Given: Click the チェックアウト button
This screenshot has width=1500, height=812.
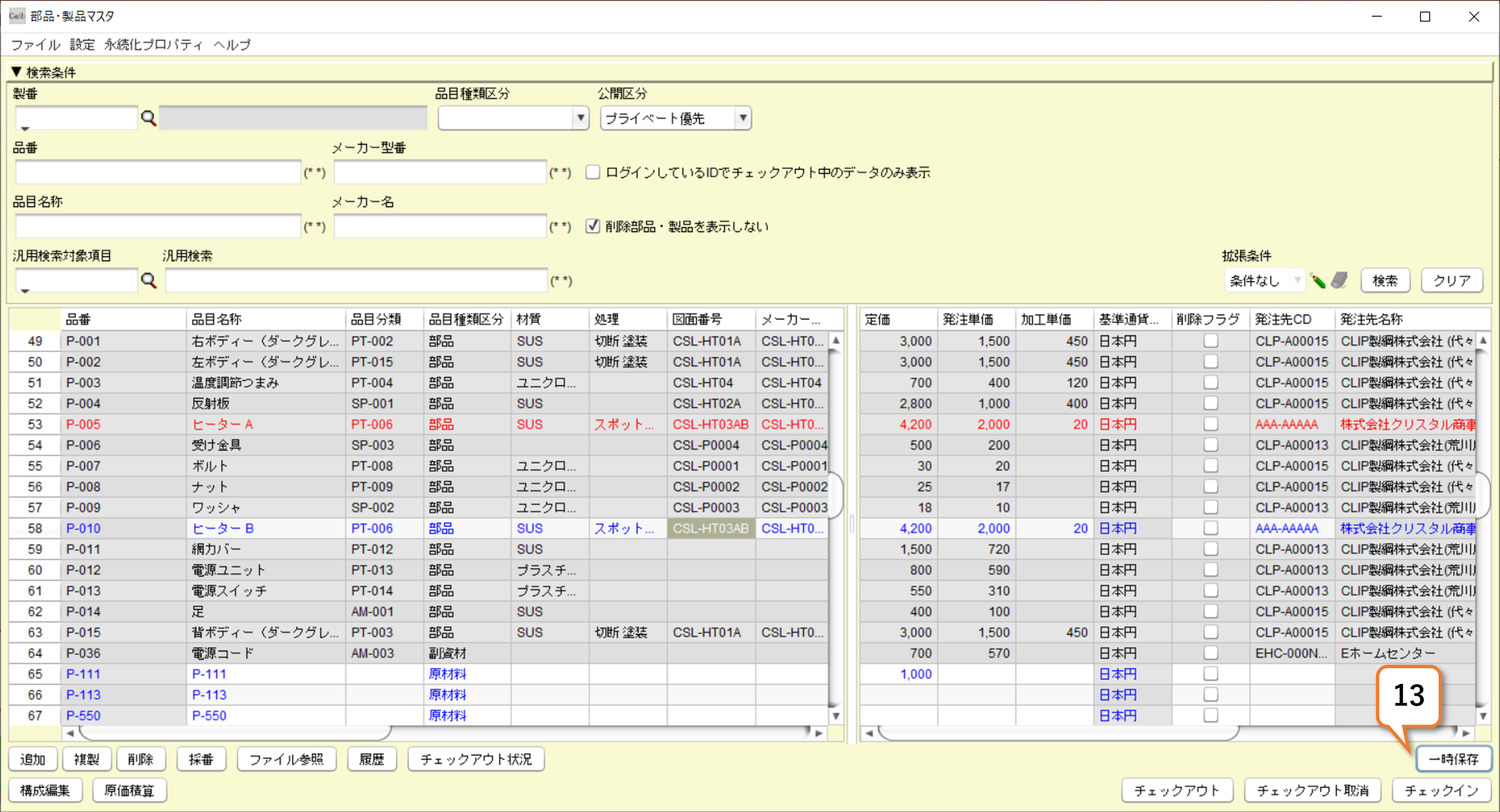Looking at the screenshot, I should [1177, 791].
